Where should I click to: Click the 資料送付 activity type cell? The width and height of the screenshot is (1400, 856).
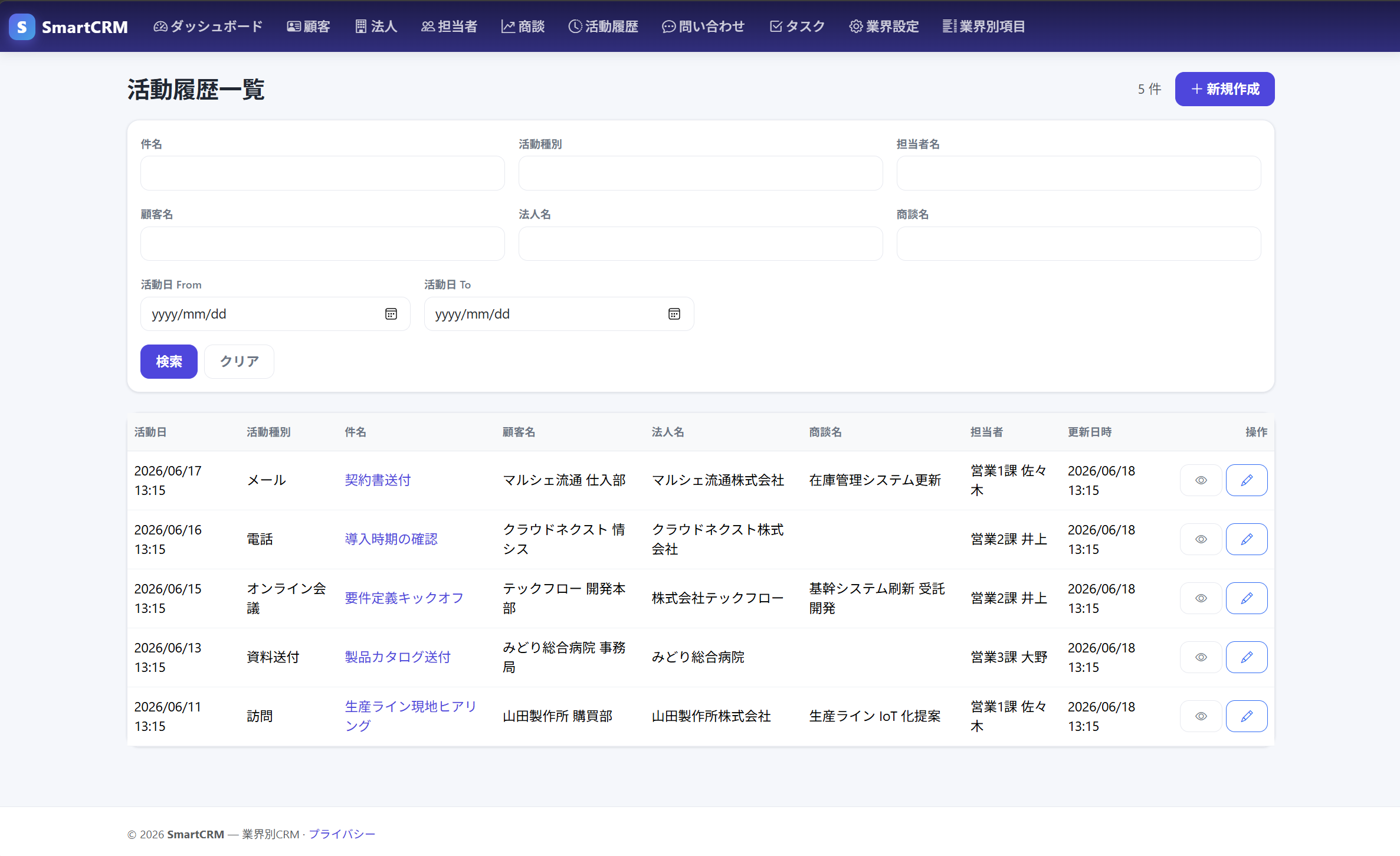pos(273,657)
